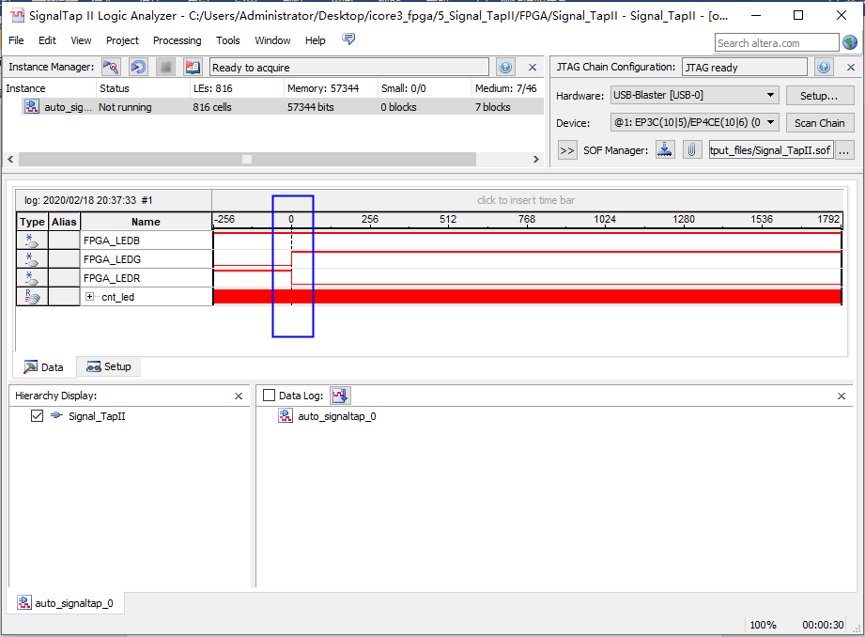The height and width of the screenshot is (637, 865).
Task: Click the Run Analysis icon in Instance Manager
Action: click(111, 67)
